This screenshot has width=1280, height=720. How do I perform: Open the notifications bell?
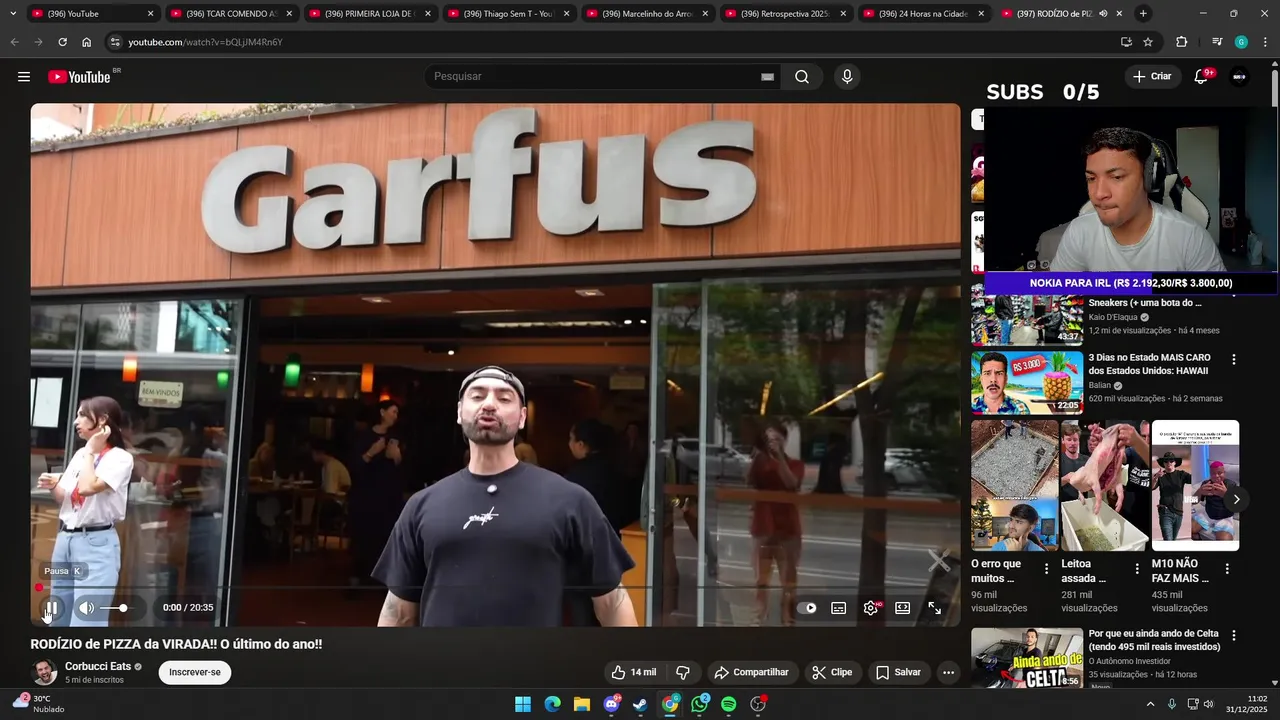[1201, 77]
